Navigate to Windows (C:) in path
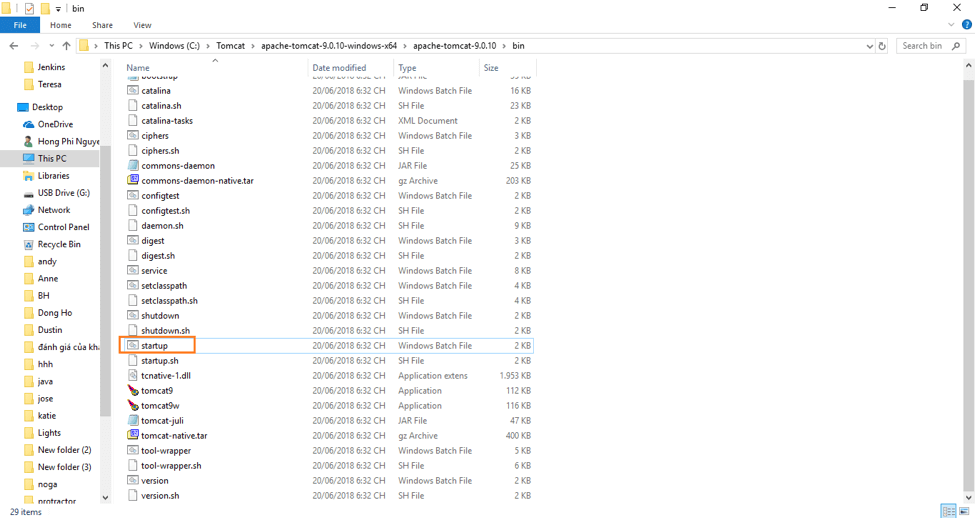Image resolution: width=975 pixels, height=518 pixels. 174,46
